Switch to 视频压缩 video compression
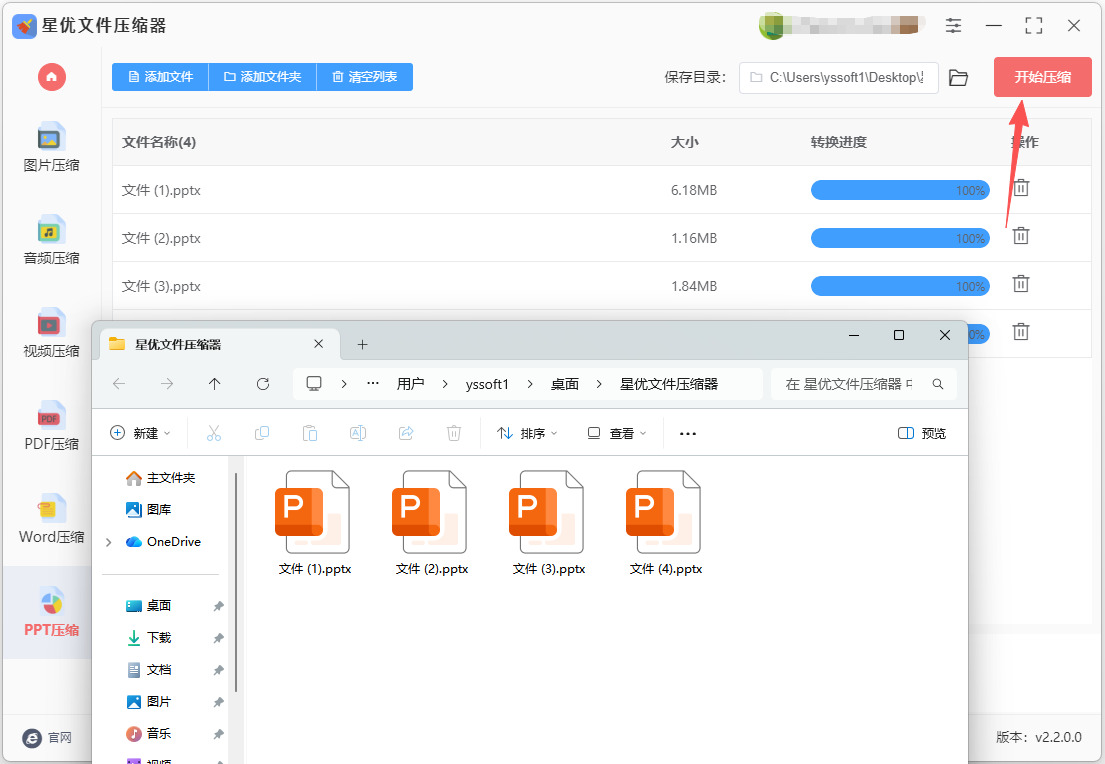 [51, 333]
